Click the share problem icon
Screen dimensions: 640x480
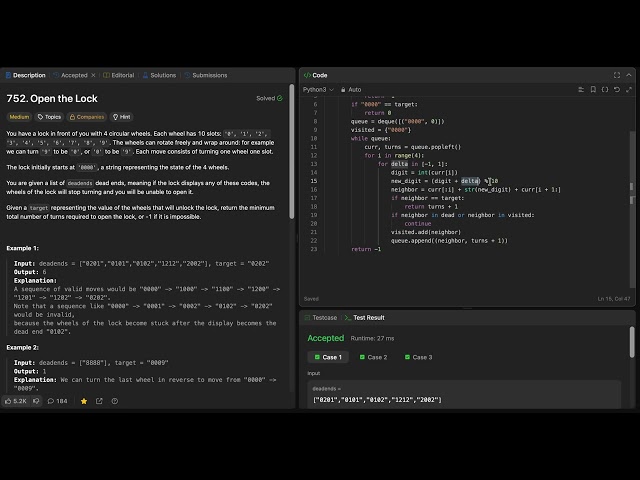pyautogui.click(x=99, y=401)
